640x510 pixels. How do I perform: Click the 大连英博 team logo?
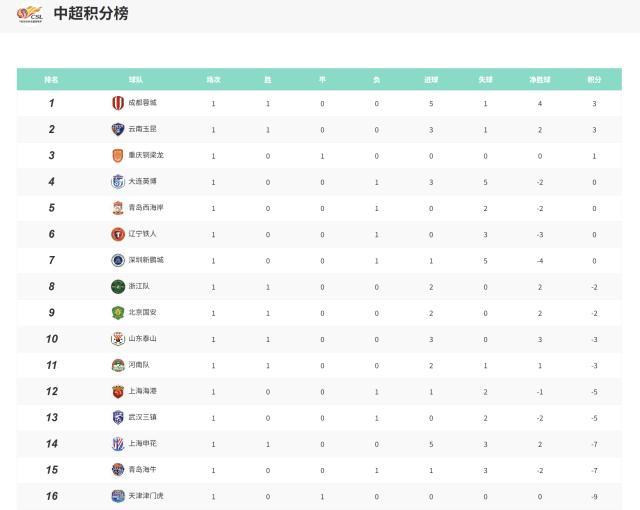pos(118,182)
